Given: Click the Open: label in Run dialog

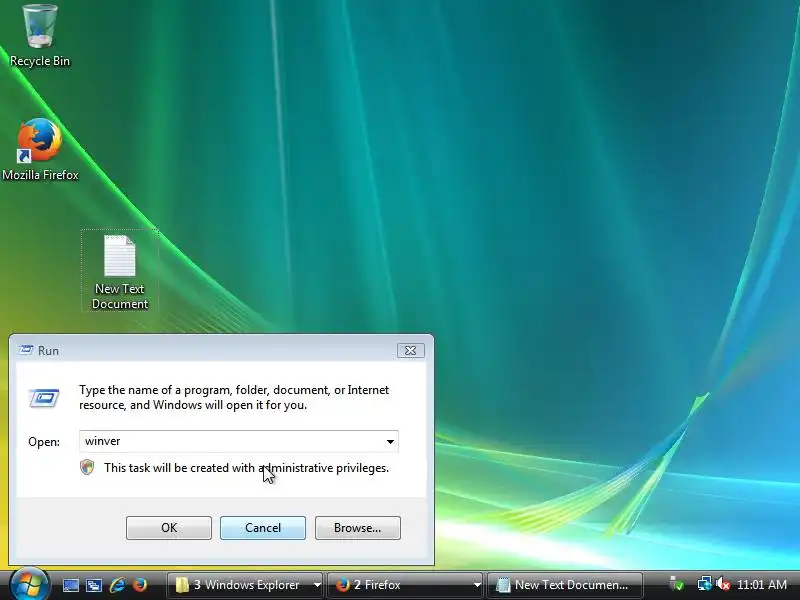Looking at the screenshot, I should pyautogui.click(x=44, y=442).
